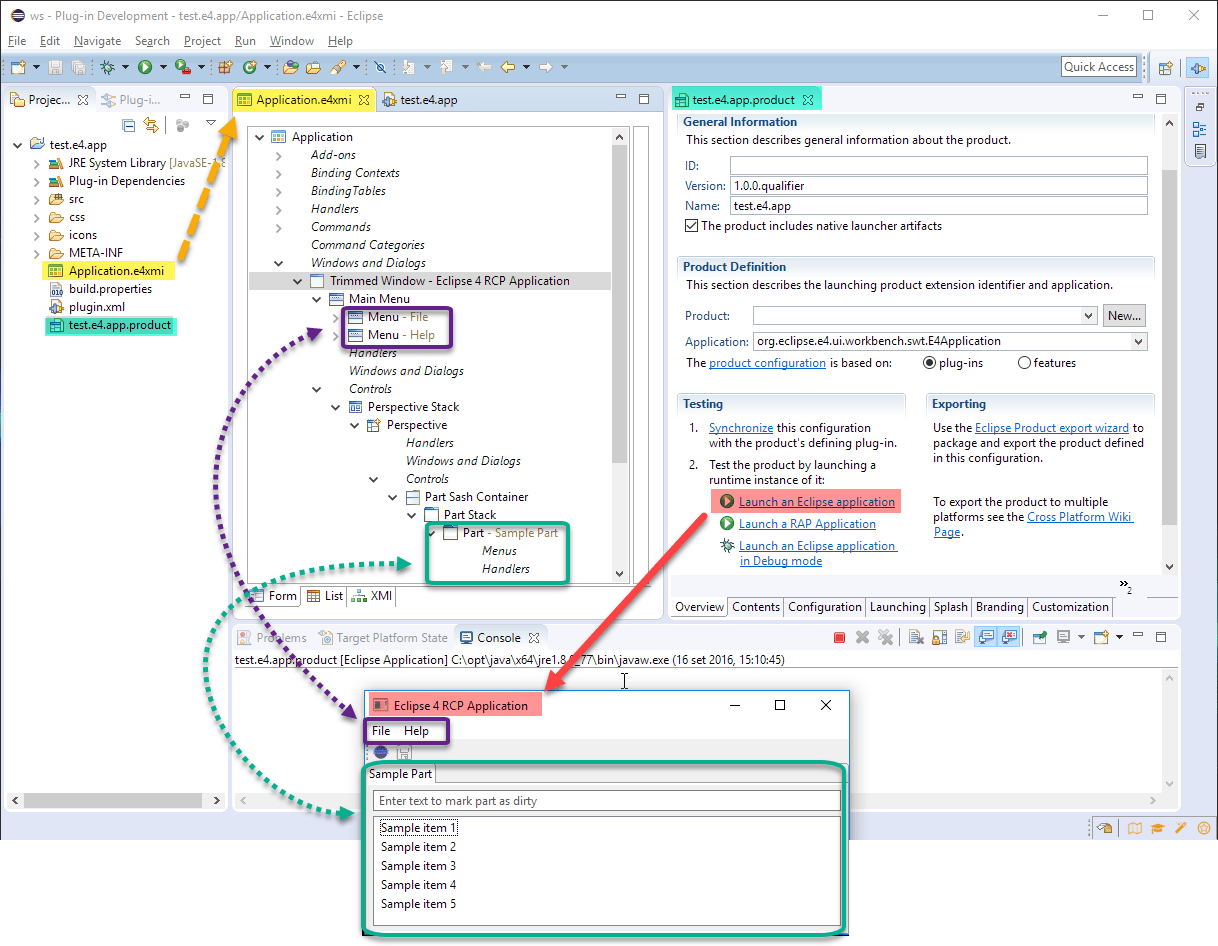
Task: Expand the Add-ons node in Application model
Action: click(x=279, y=155)
